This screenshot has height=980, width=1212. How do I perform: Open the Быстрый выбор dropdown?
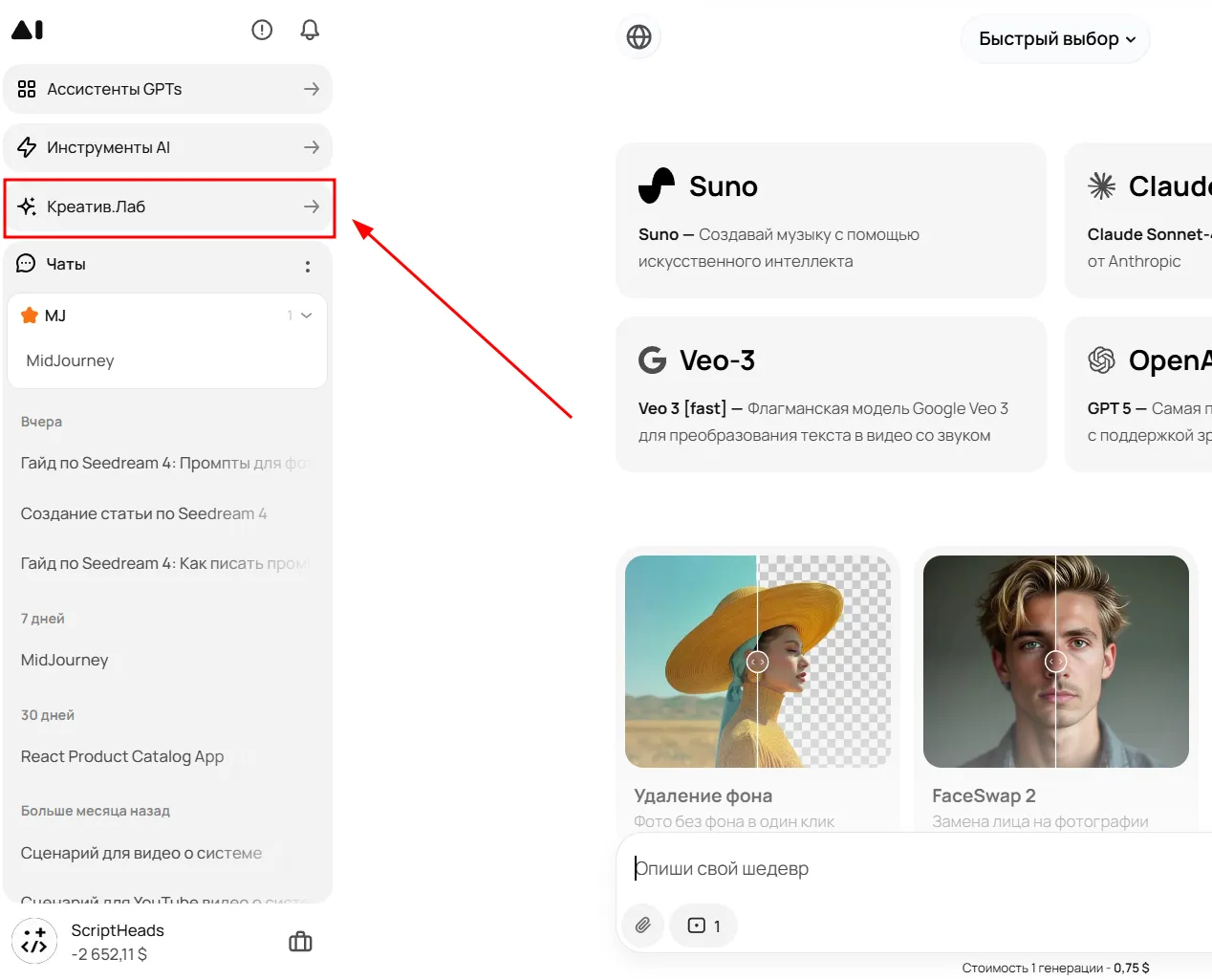[x=1055, y=39]
